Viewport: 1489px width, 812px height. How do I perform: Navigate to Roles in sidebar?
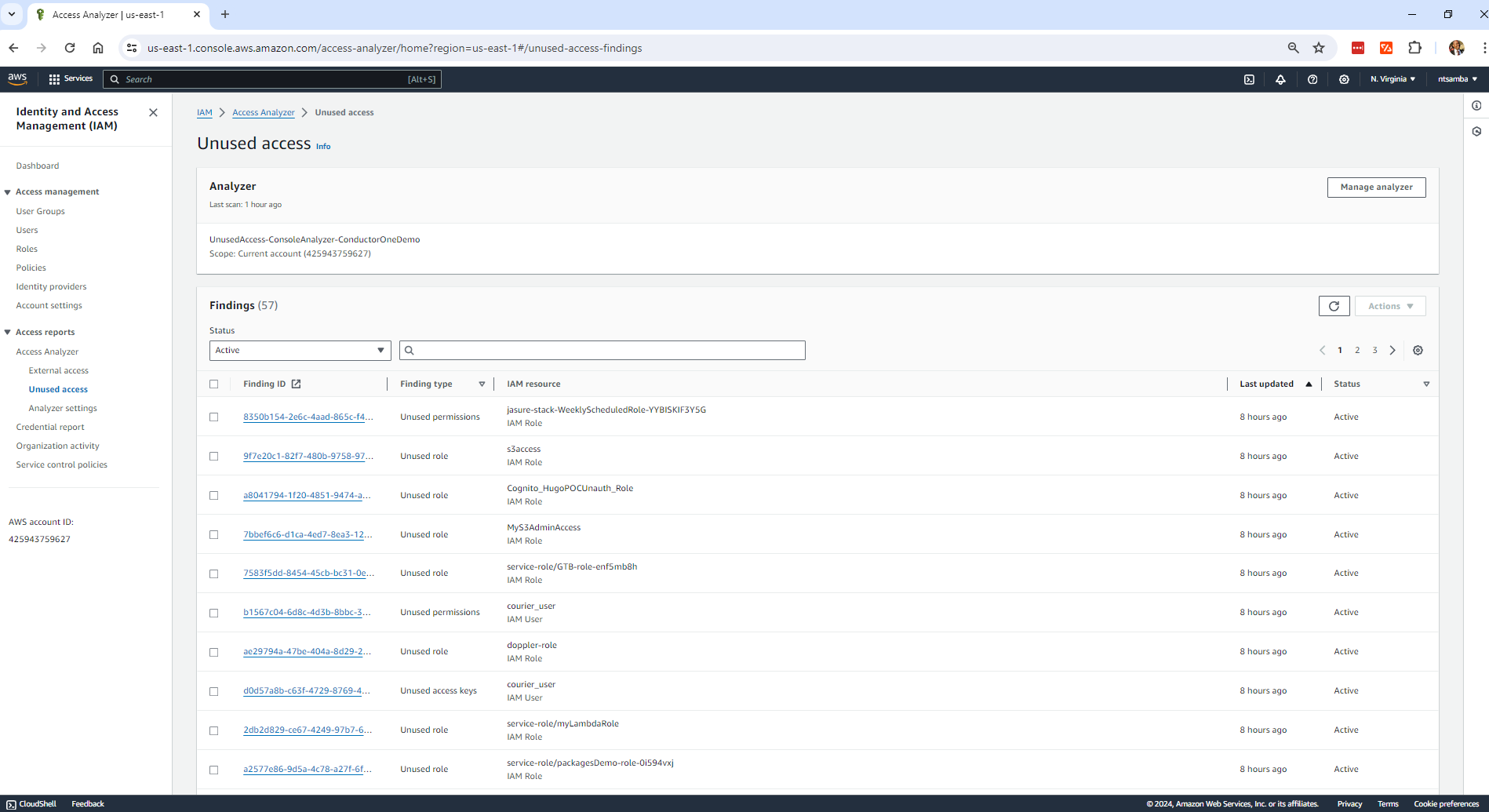(27, 249)
